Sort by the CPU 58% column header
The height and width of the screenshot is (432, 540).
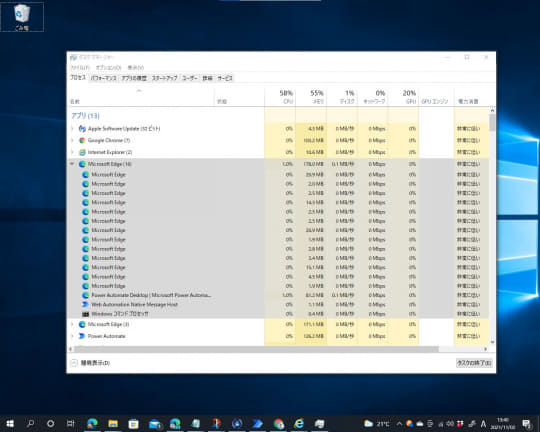(x=280, y=97)
